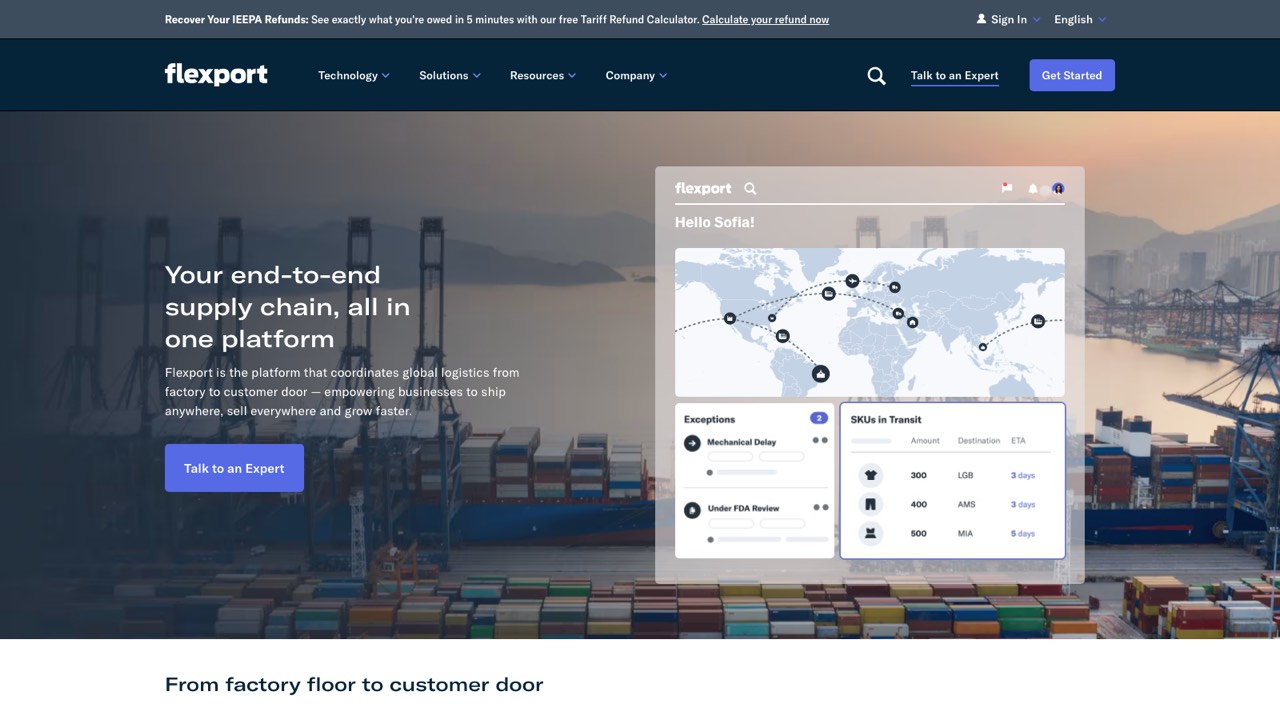Click the heading From factory floor to customer door

coord(354,685)
